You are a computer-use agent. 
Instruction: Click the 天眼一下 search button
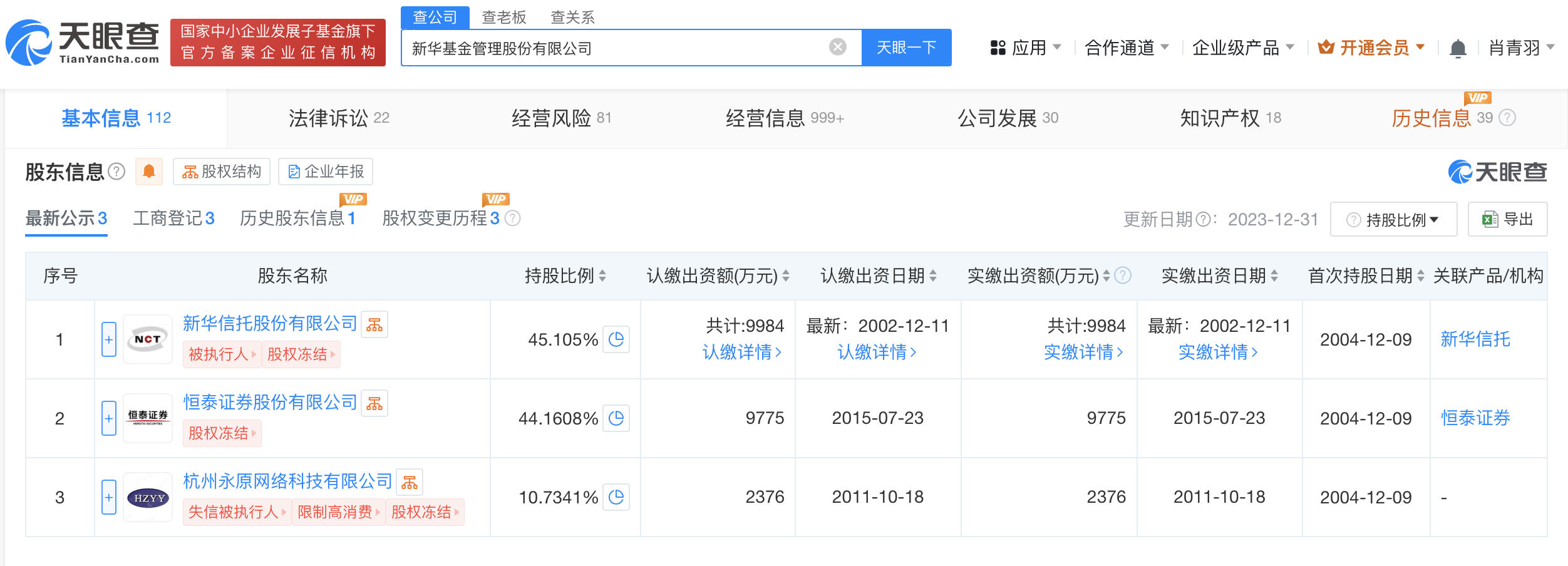click(906, 47)
